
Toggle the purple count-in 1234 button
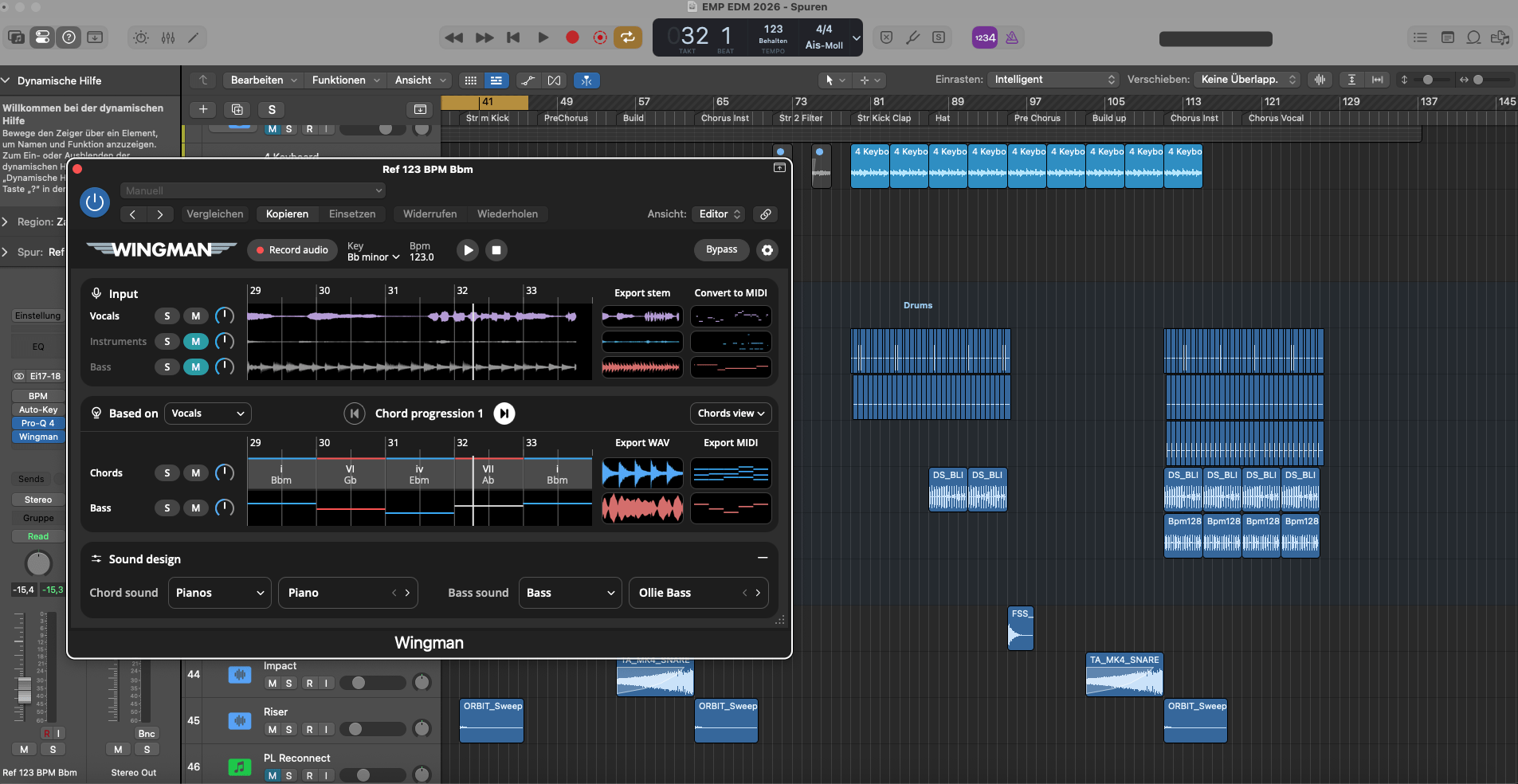point(985,37)
